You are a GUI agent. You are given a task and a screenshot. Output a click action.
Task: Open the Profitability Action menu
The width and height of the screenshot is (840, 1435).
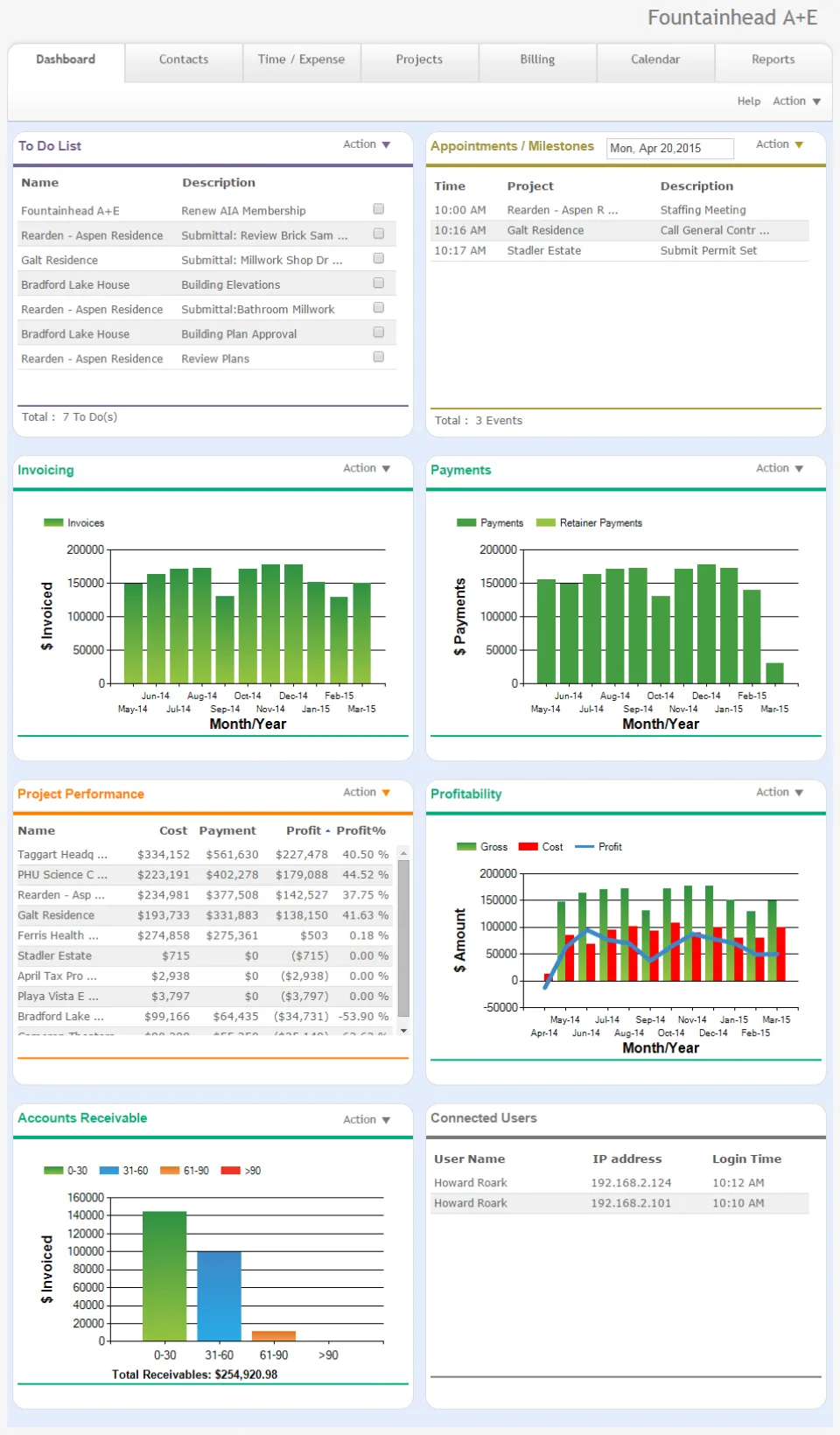[779, 792]
